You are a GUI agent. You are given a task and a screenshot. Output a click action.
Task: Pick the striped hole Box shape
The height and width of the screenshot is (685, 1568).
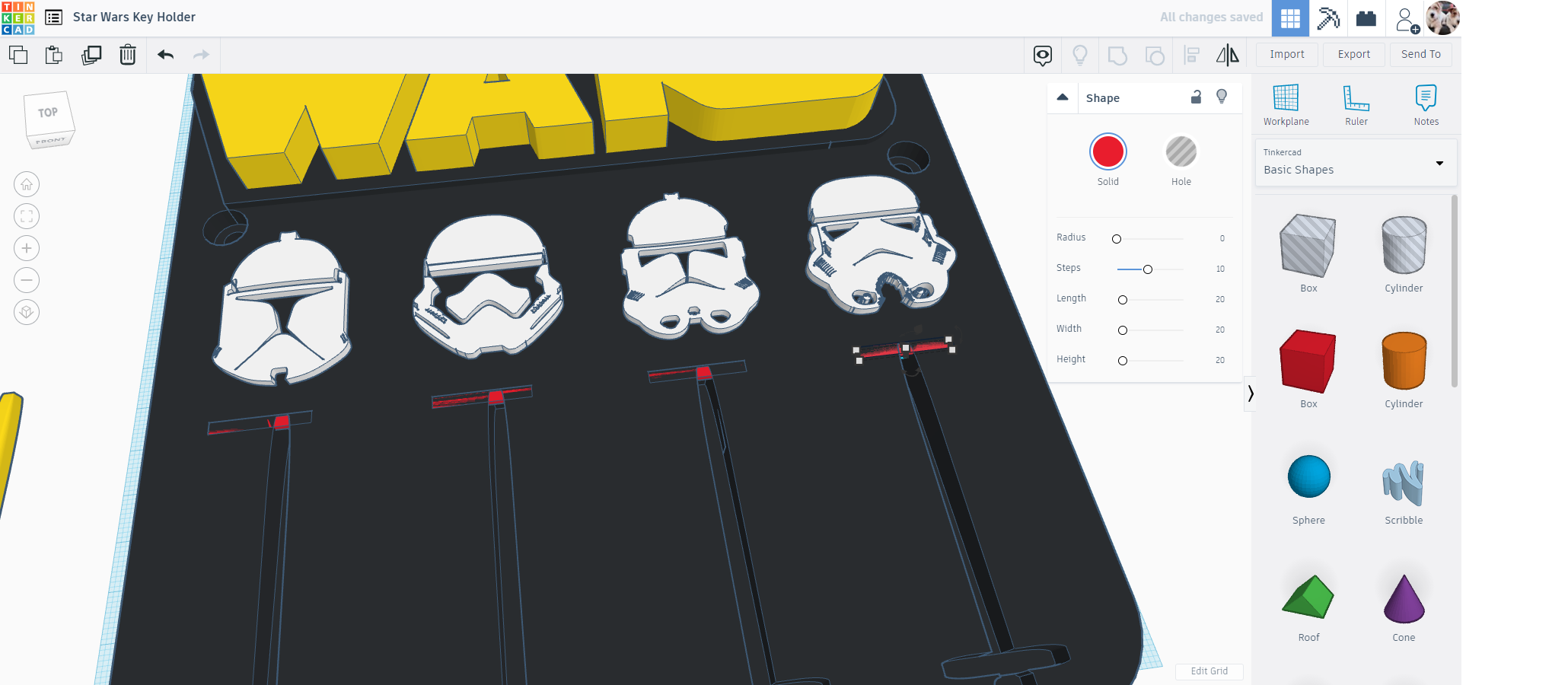1308,245
